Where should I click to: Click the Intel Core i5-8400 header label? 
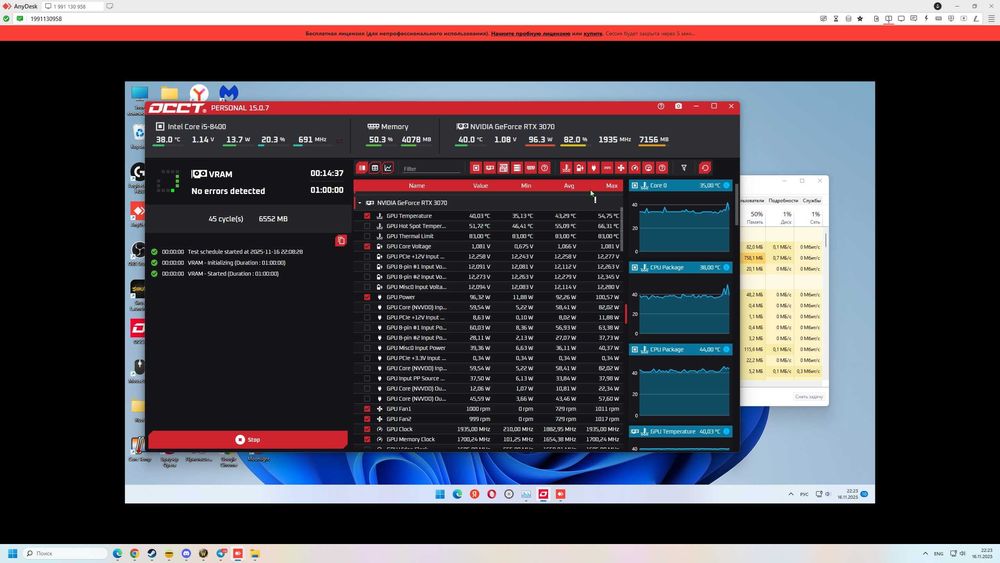pyautogui.click(x=196, y=126)
